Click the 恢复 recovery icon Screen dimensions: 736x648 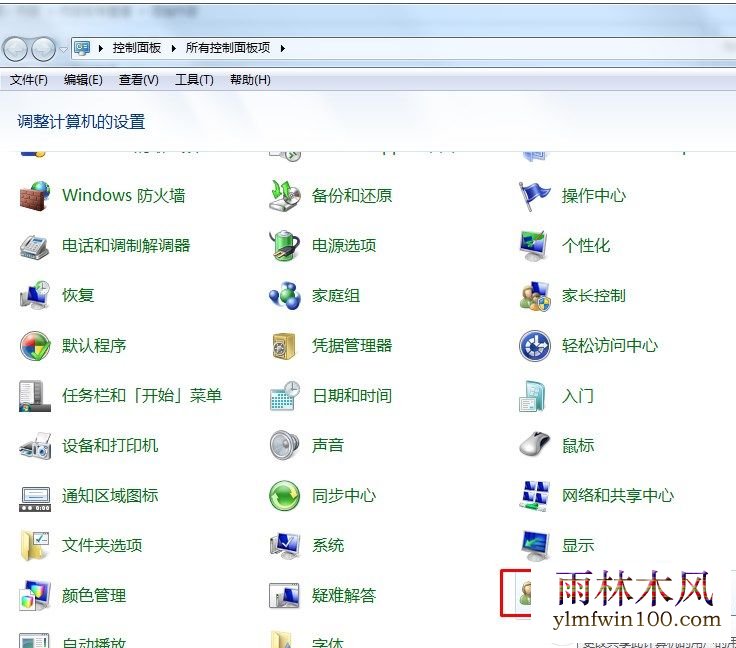pyautogui.click(x=35, y=296)
